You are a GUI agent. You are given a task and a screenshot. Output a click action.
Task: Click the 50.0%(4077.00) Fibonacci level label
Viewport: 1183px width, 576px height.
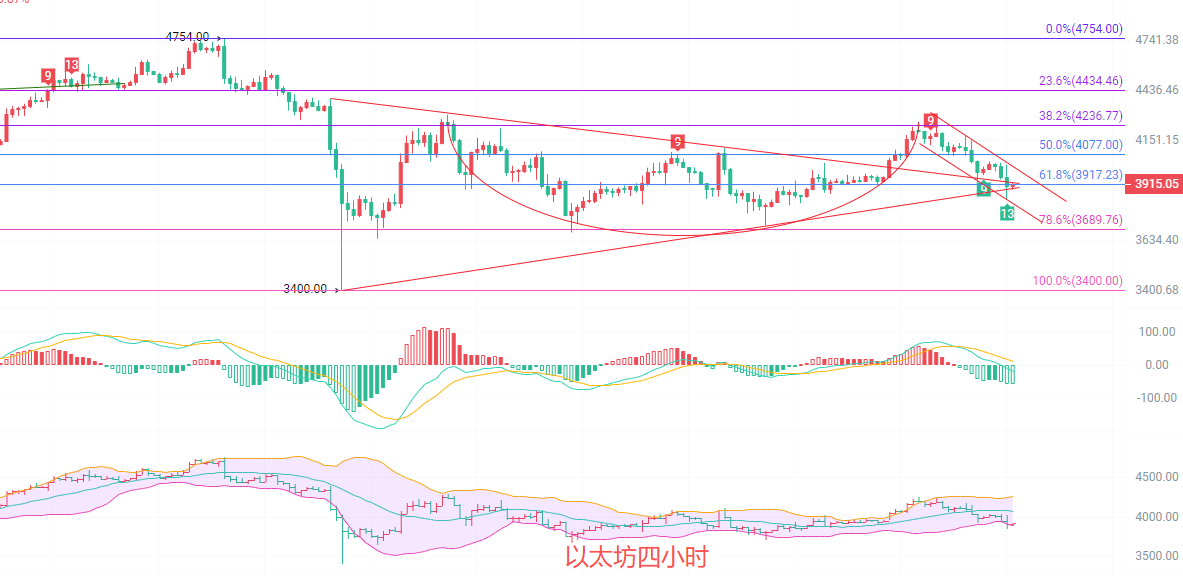pyautogui.click(x=1080, y=145)
